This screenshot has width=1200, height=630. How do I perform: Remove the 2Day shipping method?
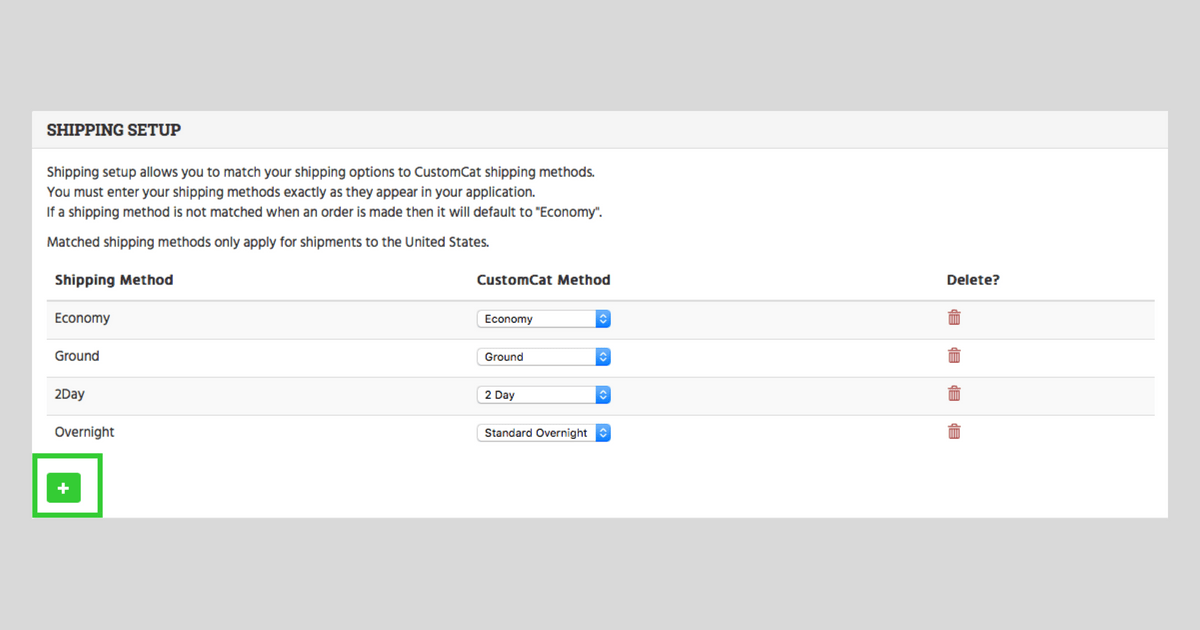954,394
